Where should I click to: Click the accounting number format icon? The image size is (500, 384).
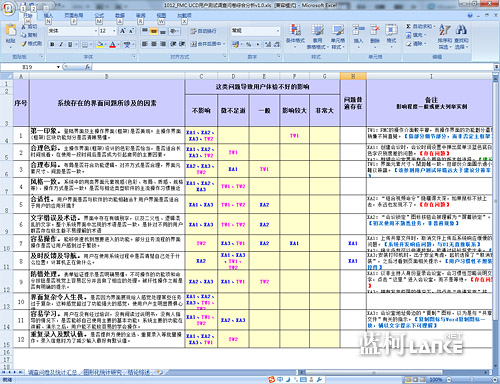236,44
